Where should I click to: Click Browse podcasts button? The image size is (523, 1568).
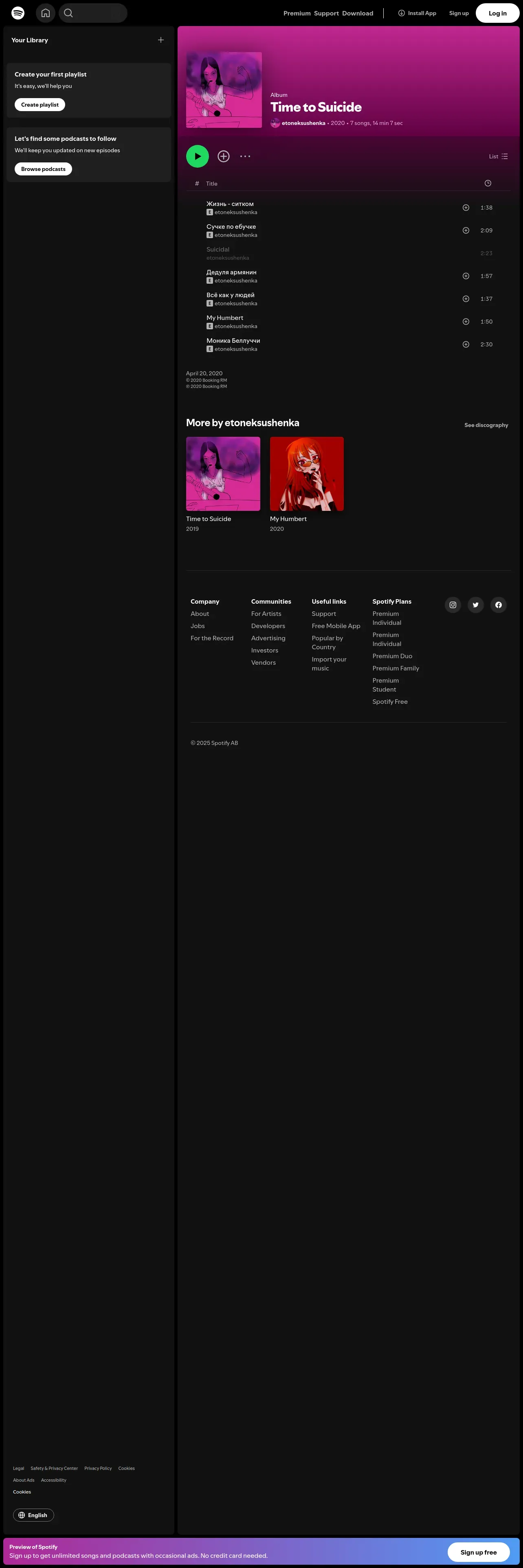[43, 169]
